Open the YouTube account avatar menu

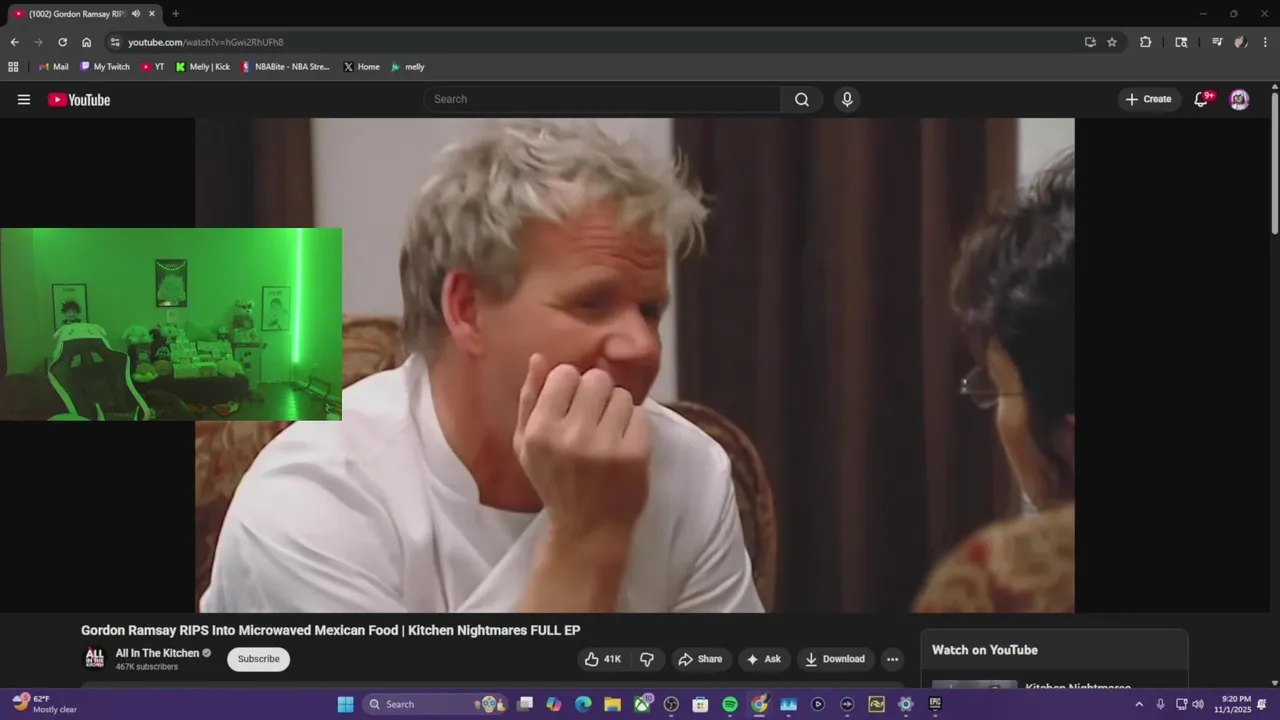pyautogui.click(x=1239, y=99)
